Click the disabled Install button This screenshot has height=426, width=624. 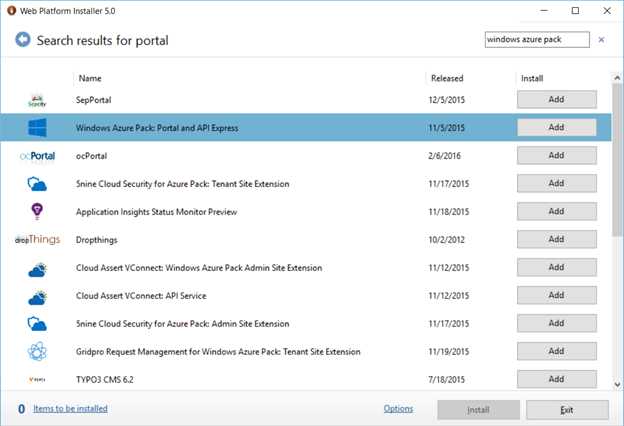(478, 410)
